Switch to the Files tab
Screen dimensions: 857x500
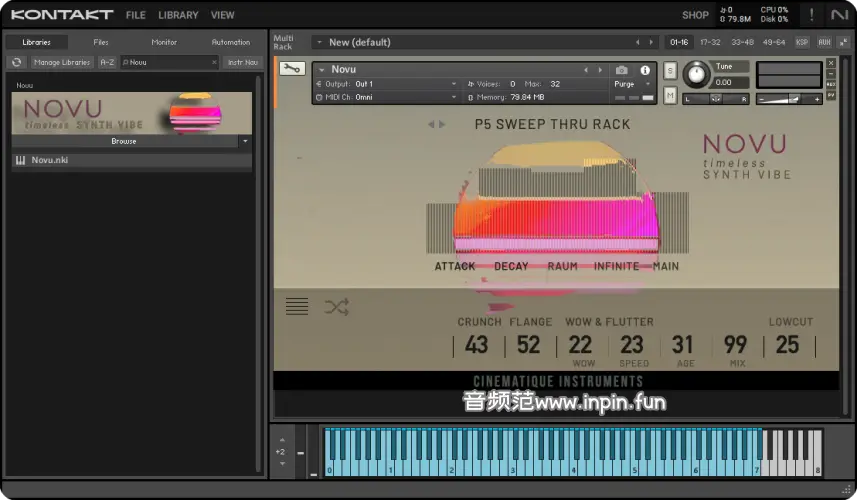click(101, 42)
